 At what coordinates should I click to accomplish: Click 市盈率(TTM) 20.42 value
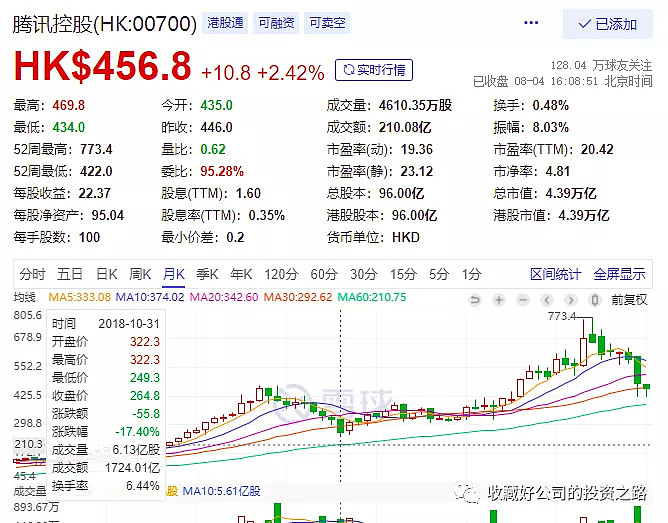coord(597,149)
